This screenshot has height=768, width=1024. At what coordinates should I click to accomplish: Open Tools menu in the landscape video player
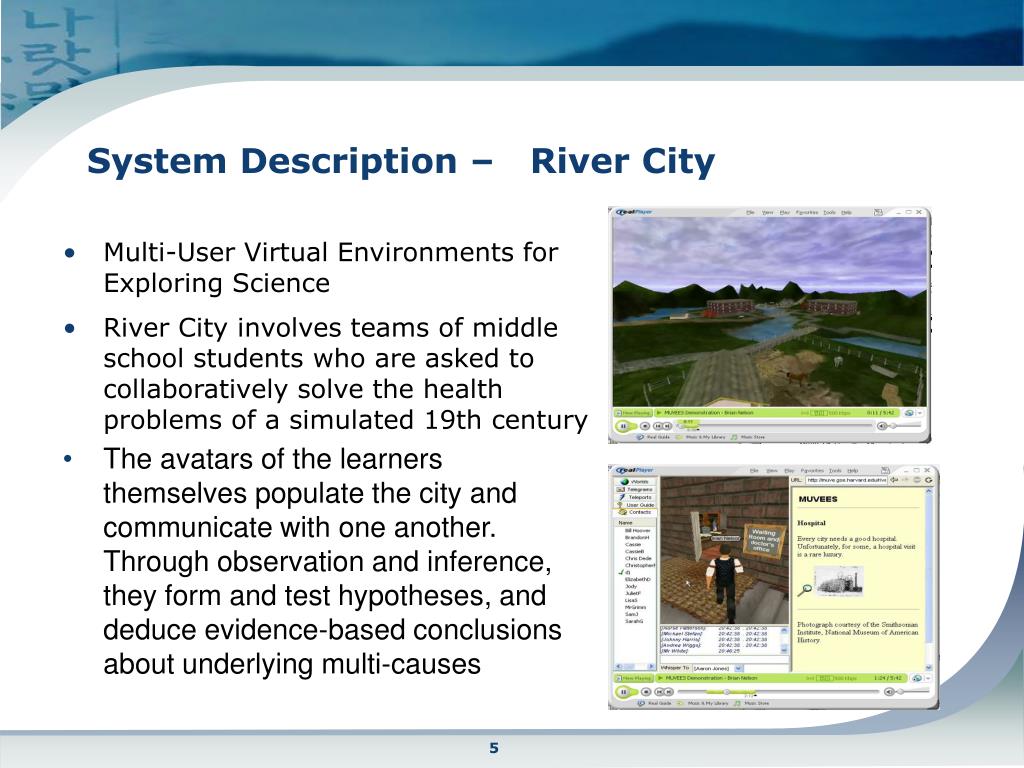point(829,212)
